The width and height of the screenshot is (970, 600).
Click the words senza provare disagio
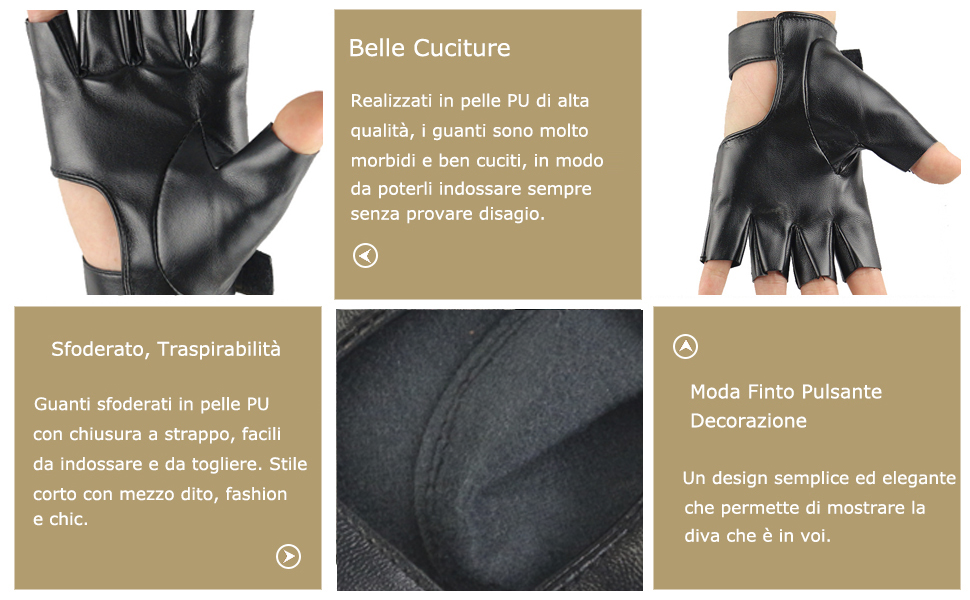pos(447,214)
